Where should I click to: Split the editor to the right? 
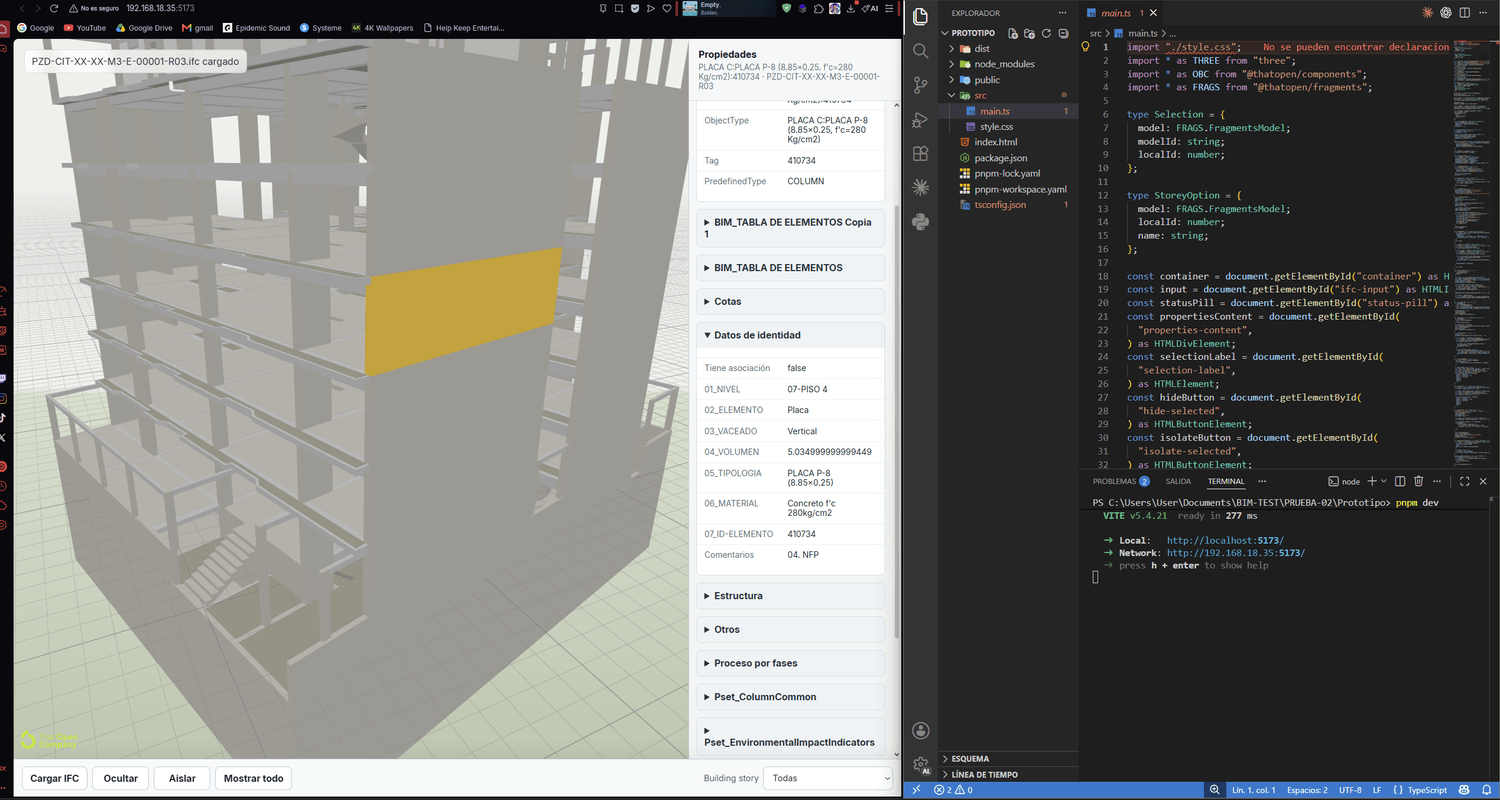(x=1465, y=13)
